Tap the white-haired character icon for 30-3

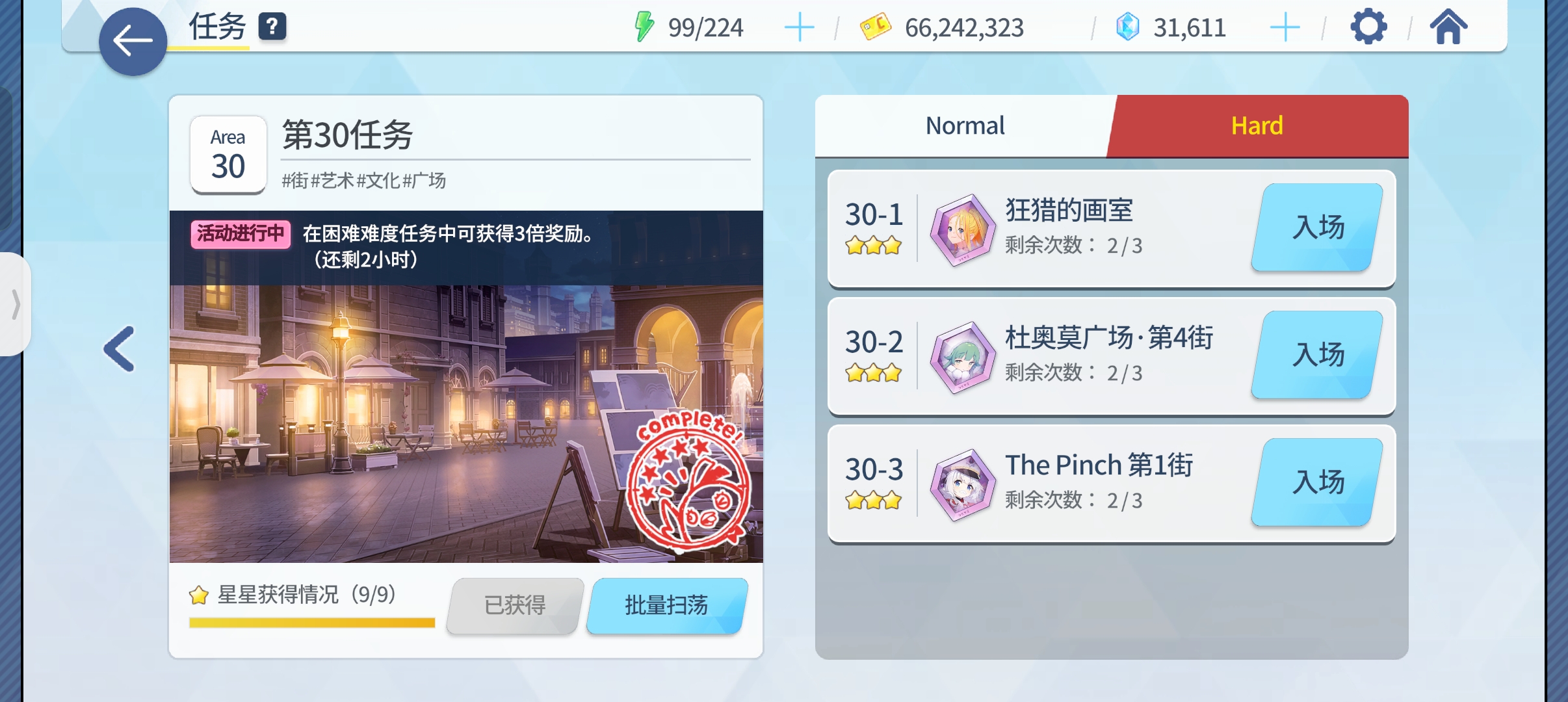click(x=963, y=484)
